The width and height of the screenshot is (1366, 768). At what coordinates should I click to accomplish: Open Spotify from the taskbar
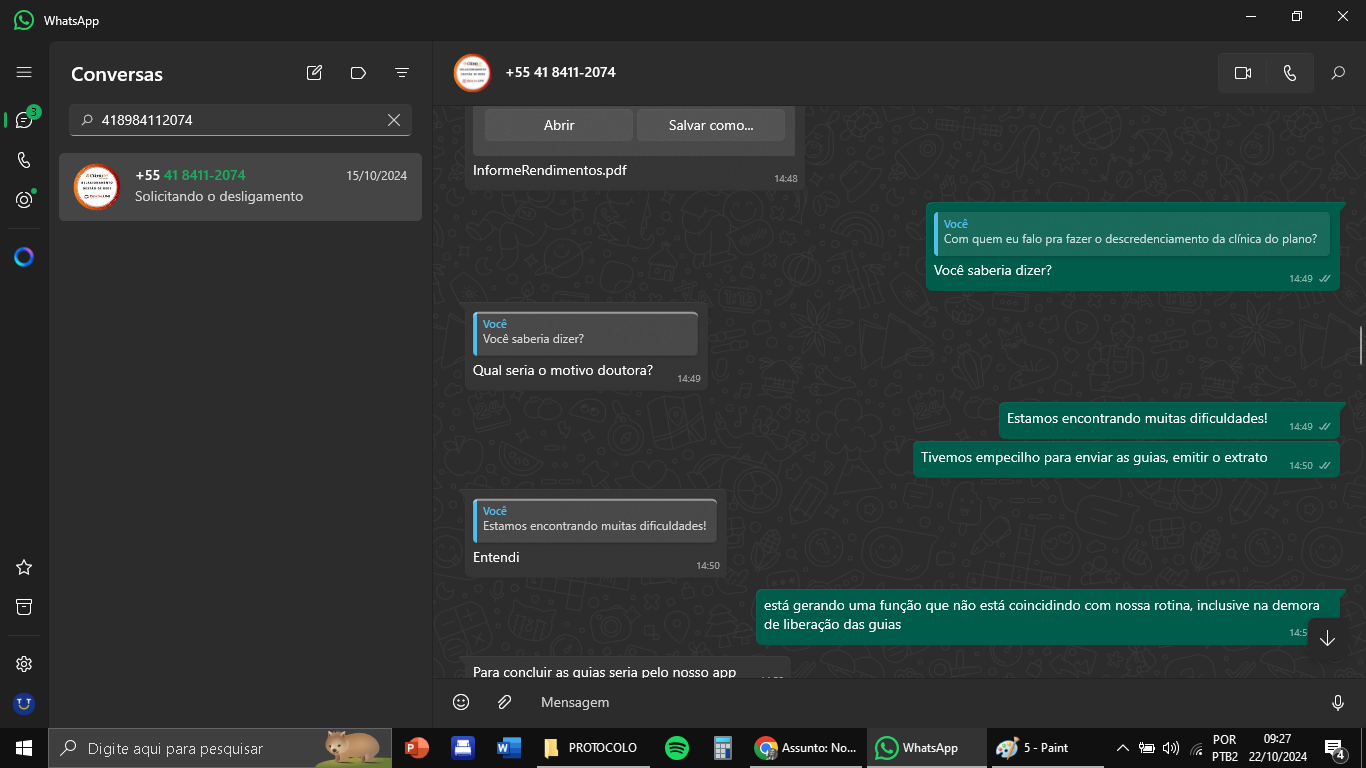tap(677, 748)
